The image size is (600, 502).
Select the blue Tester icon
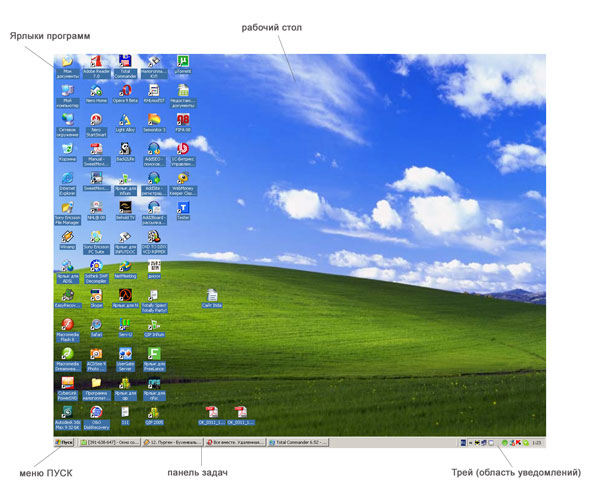183,211
